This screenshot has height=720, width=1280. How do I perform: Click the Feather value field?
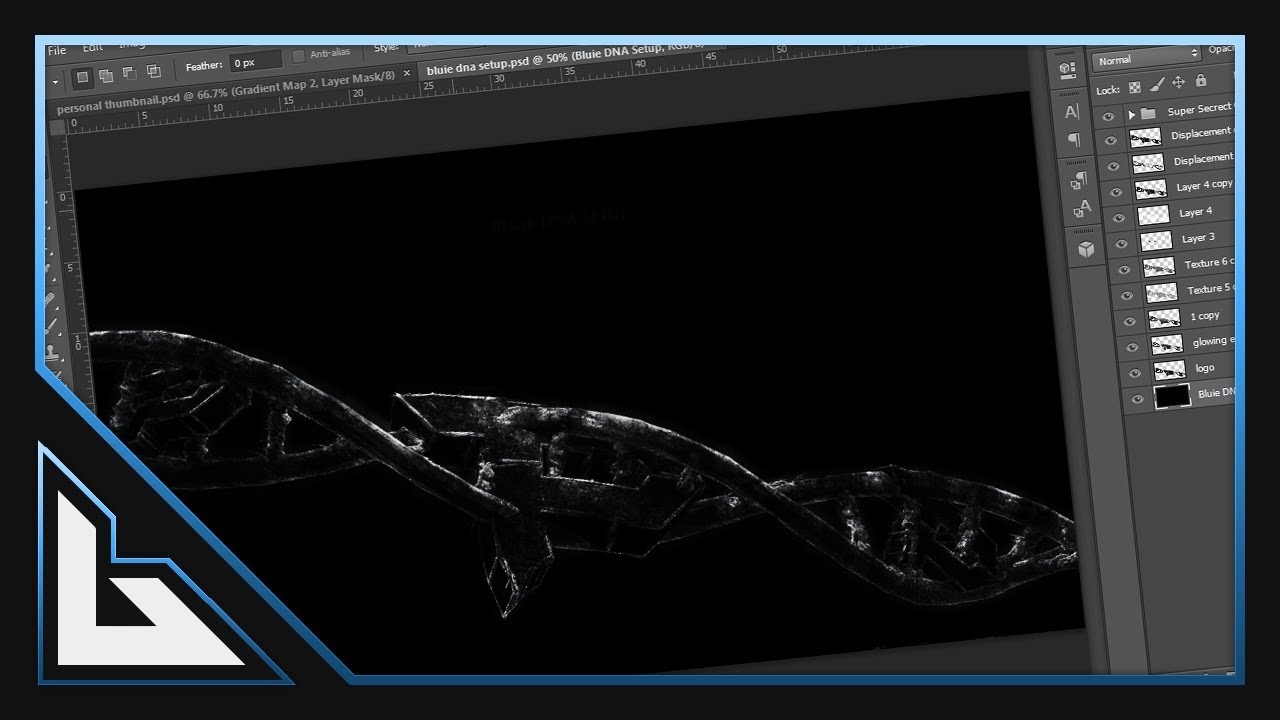257,62
